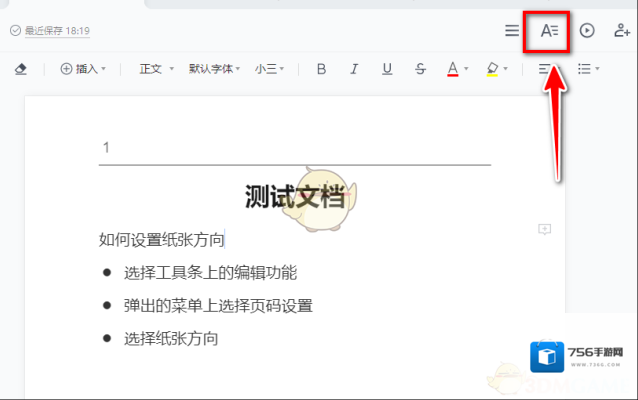Toggle strikethrough formatting
This screenshot has width=638, height=400.
[x=420, y=69]
